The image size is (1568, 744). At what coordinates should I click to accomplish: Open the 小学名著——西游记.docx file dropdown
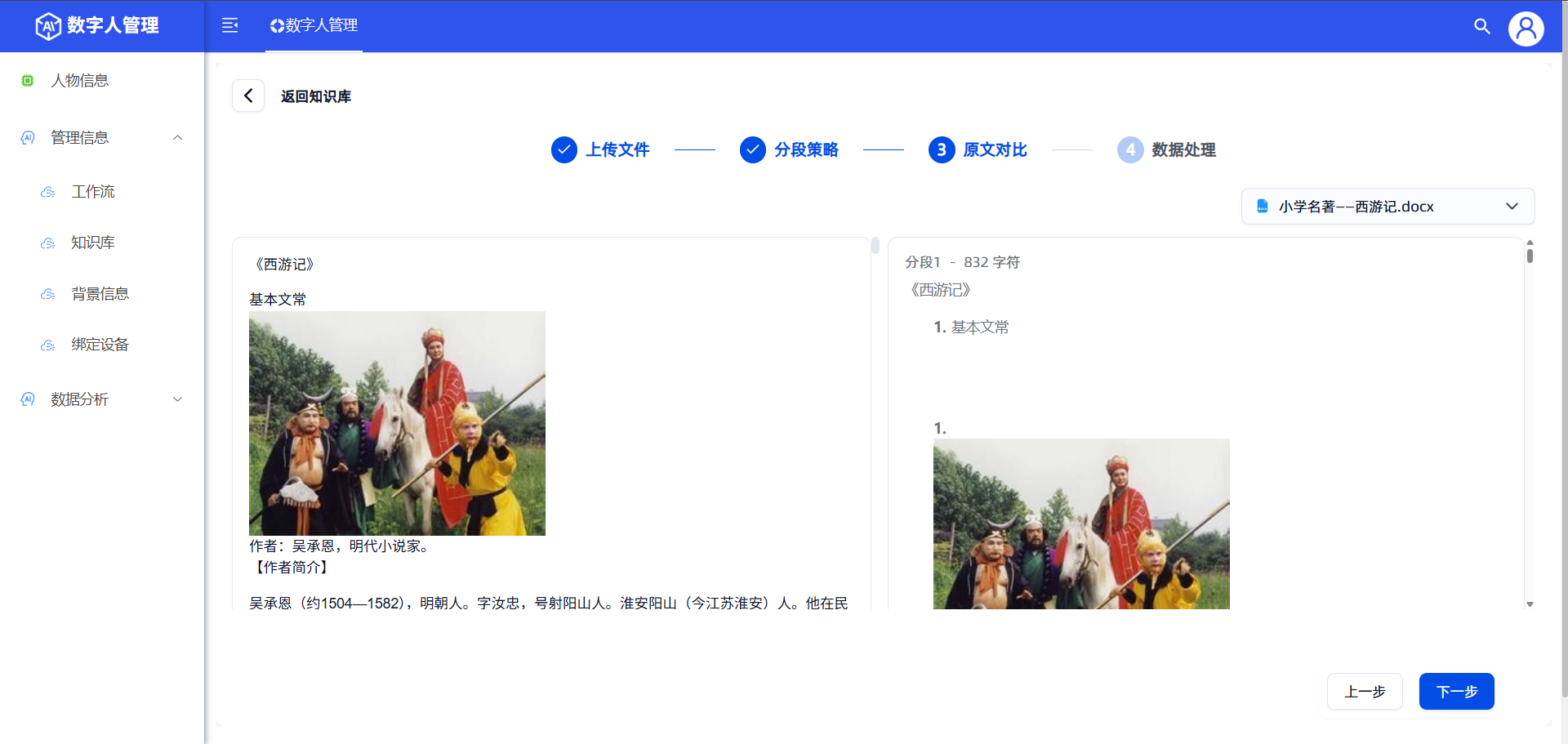(1388, 207)
